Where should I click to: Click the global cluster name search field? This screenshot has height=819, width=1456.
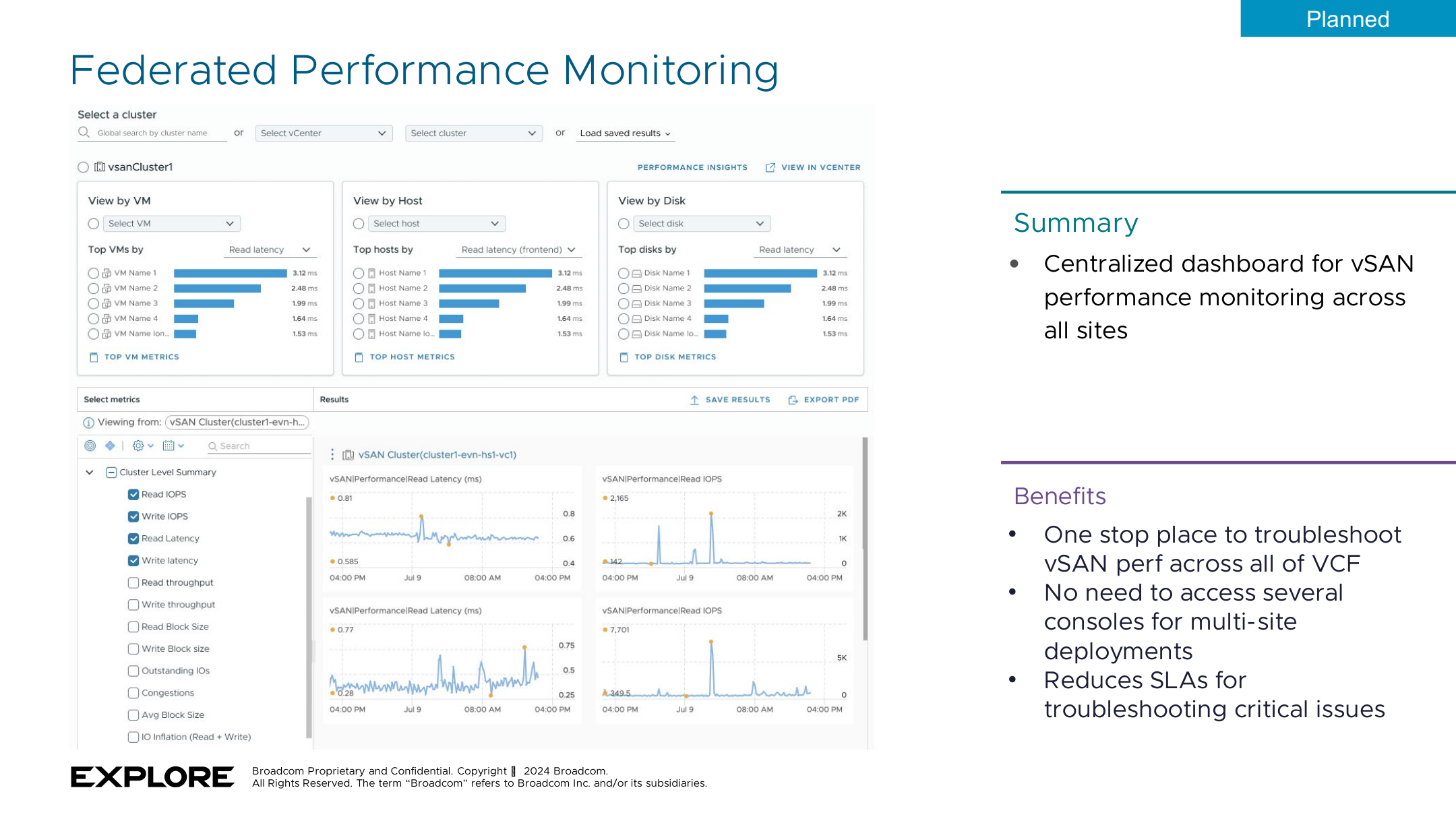(x=155, y=132)
